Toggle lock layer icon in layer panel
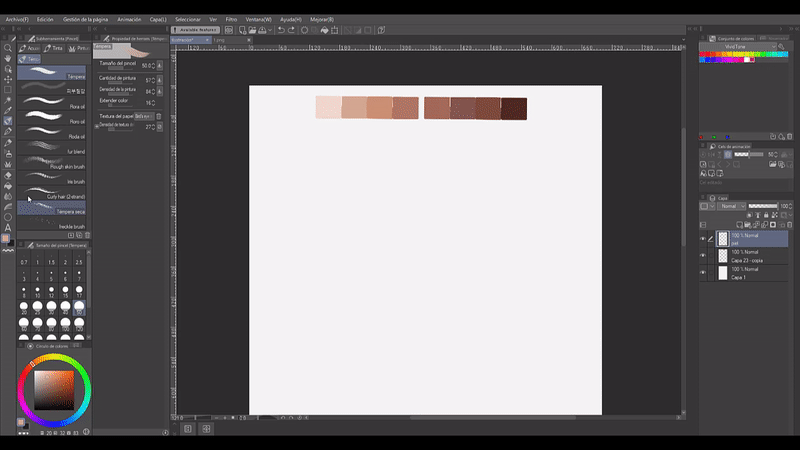 [766, 215]
